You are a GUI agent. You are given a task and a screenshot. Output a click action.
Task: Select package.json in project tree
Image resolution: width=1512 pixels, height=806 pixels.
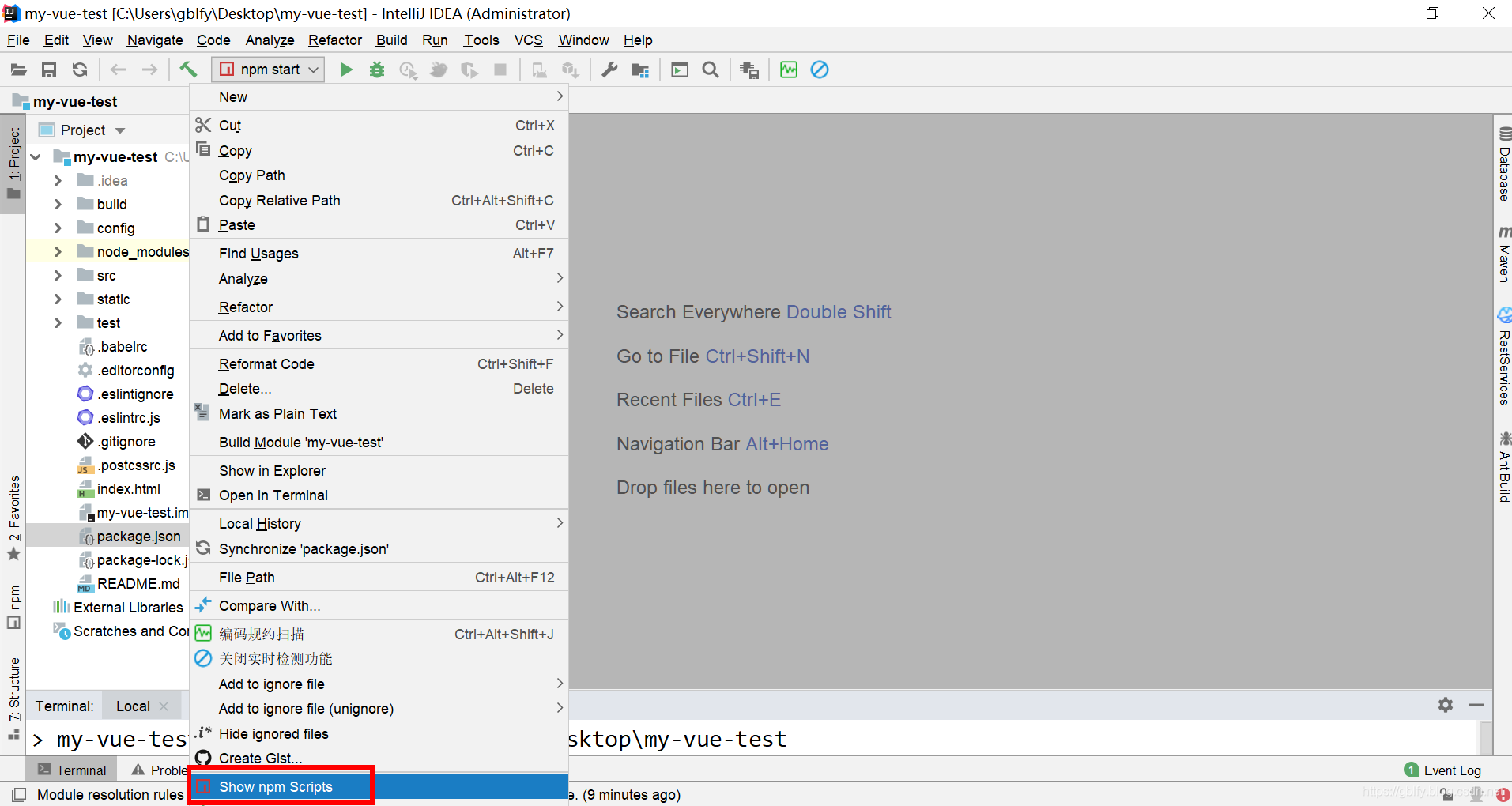(138, 537)
